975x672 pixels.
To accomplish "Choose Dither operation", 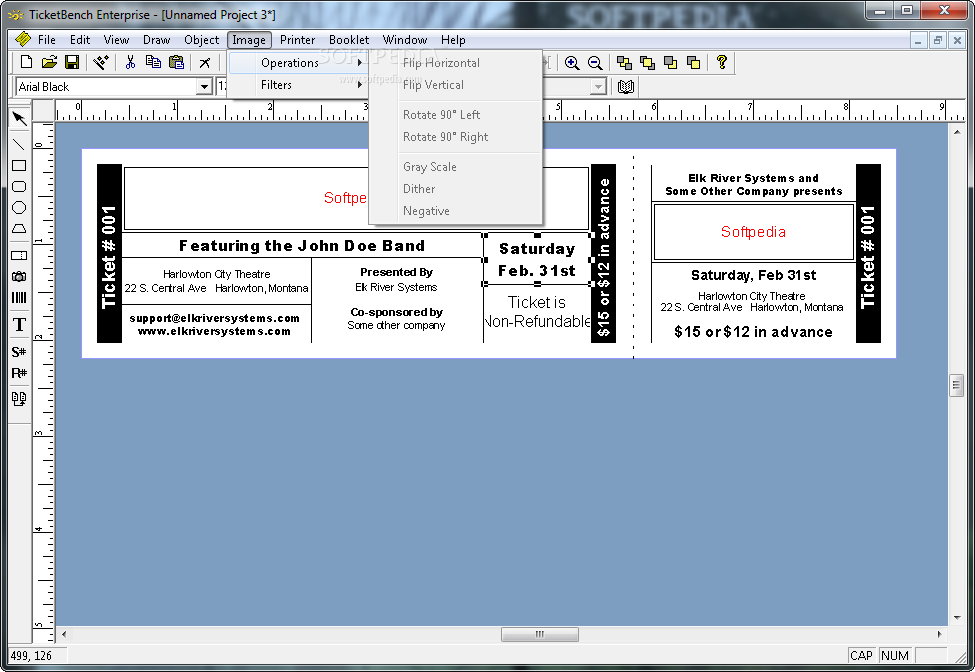I will 456,188.
